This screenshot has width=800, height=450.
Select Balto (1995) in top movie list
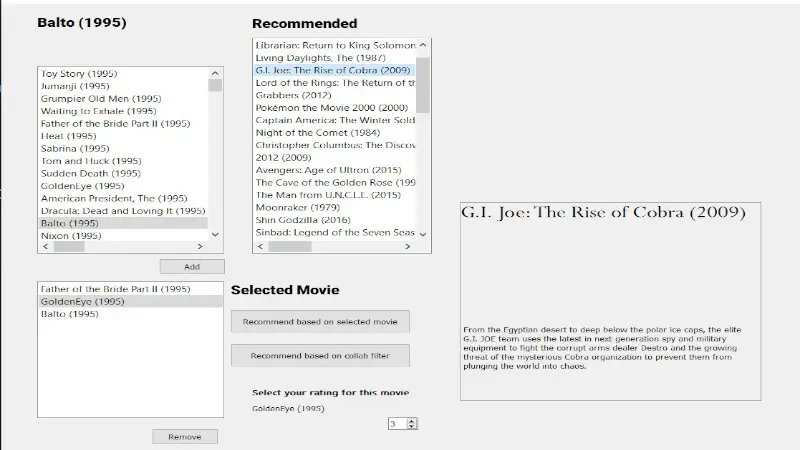pyautogui.click(x=123, y=223)
